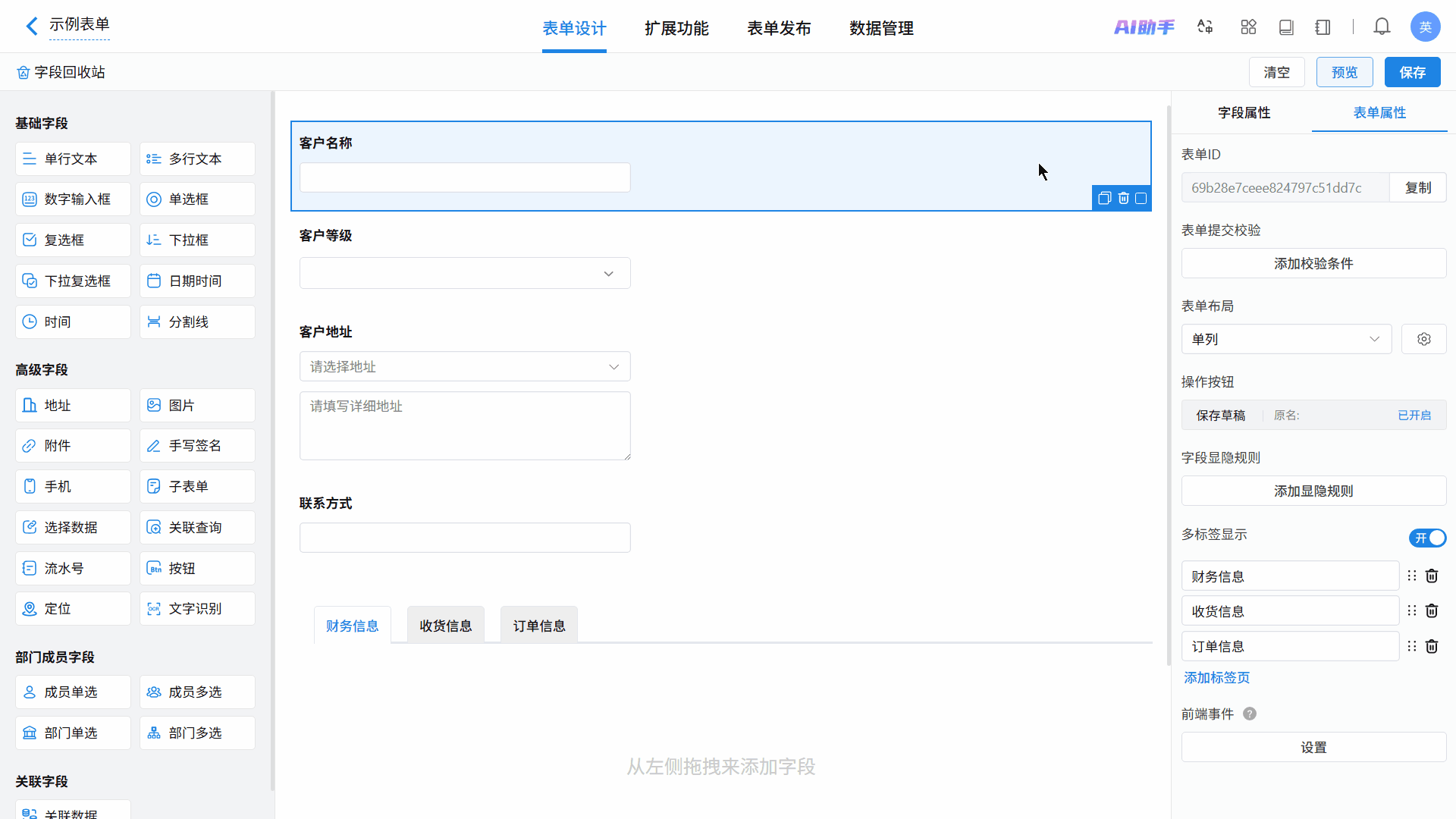1456x819 pixels.
Task: Click the translate language icon
Action: click(1205, 27)
